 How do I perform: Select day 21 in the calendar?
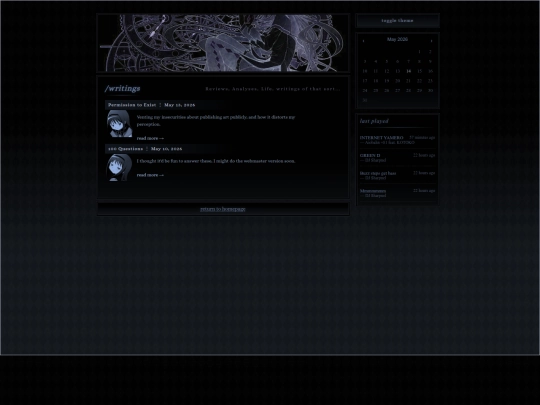pyautogui.click(x=408, y=81)
